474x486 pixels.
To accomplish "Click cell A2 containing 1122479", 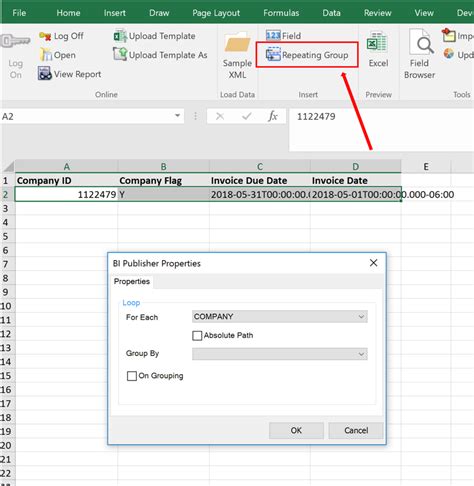I will coord(66,194).
